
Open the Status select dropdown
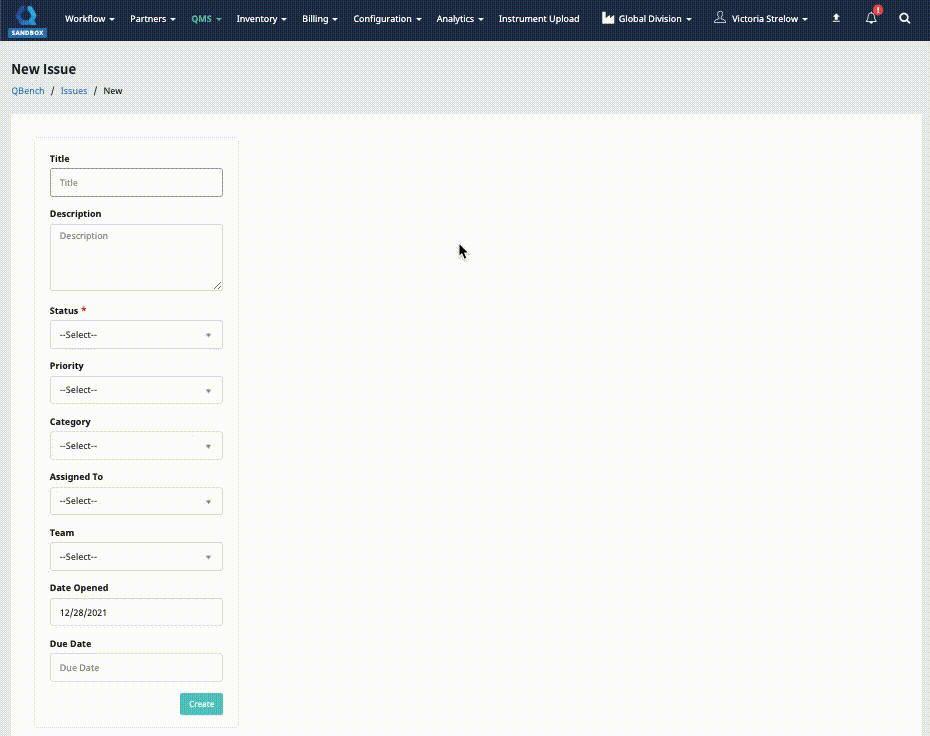pyautogui.click(x=136, y=334)
